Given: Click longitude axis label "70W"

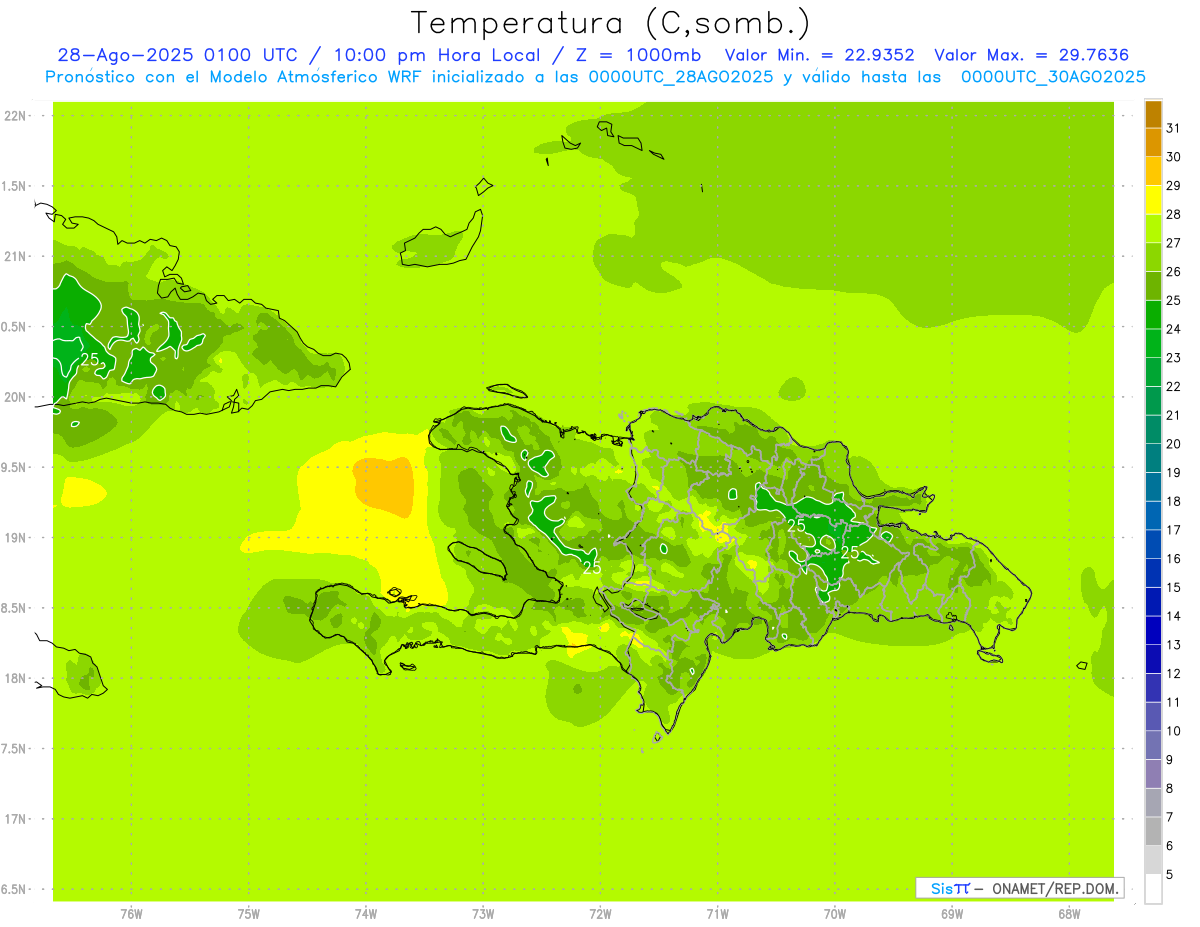Looking at the screenshot, I should coord(835,914).
